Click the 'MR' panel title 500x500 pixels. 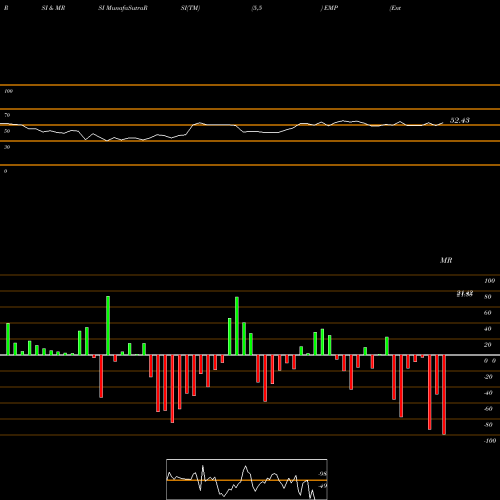(x=446, y=260)
